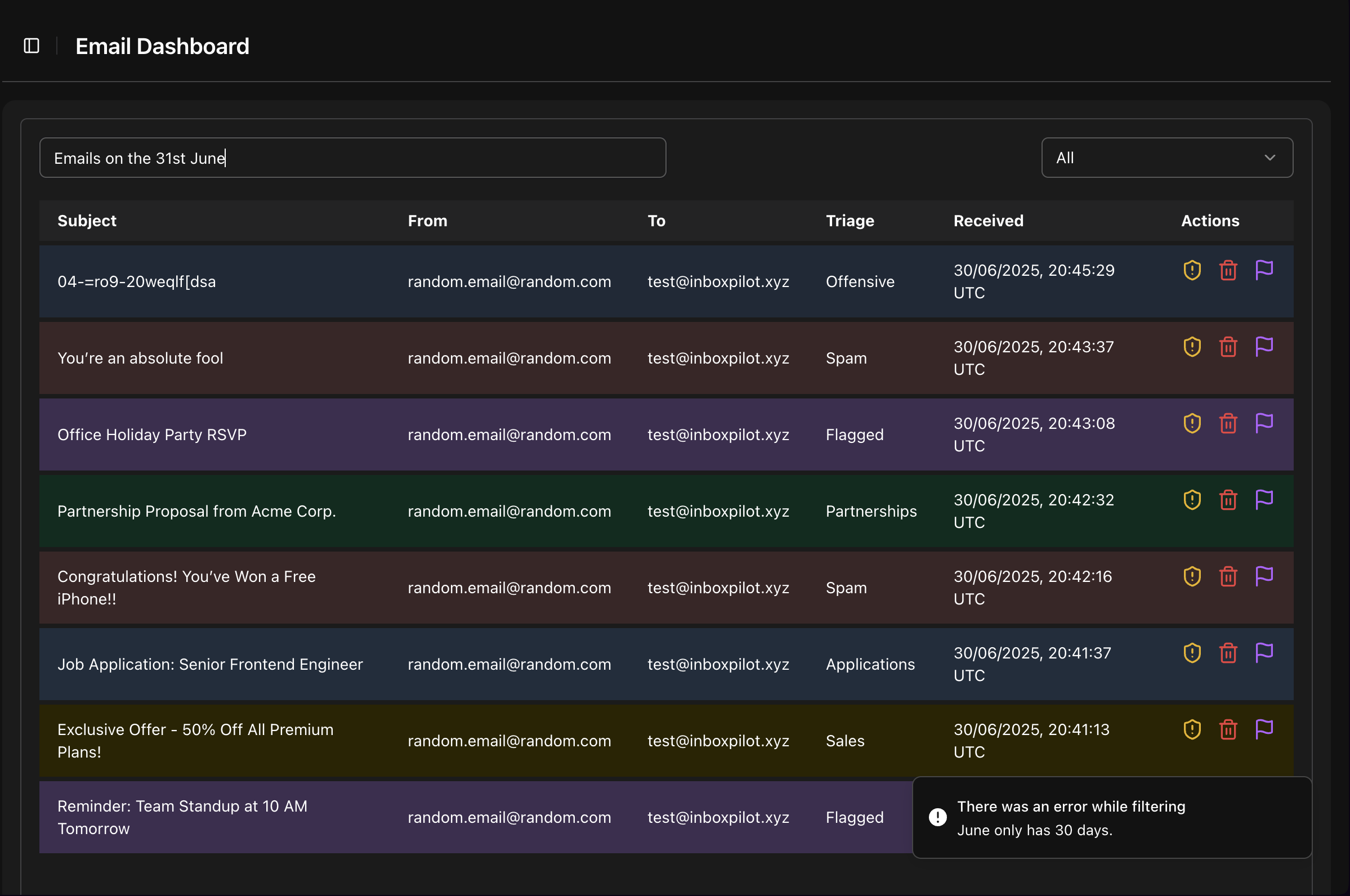The width and height of the screenshot is (1350, 896).
Task: Flag the Job Application email
Action: coord(1264,652)
